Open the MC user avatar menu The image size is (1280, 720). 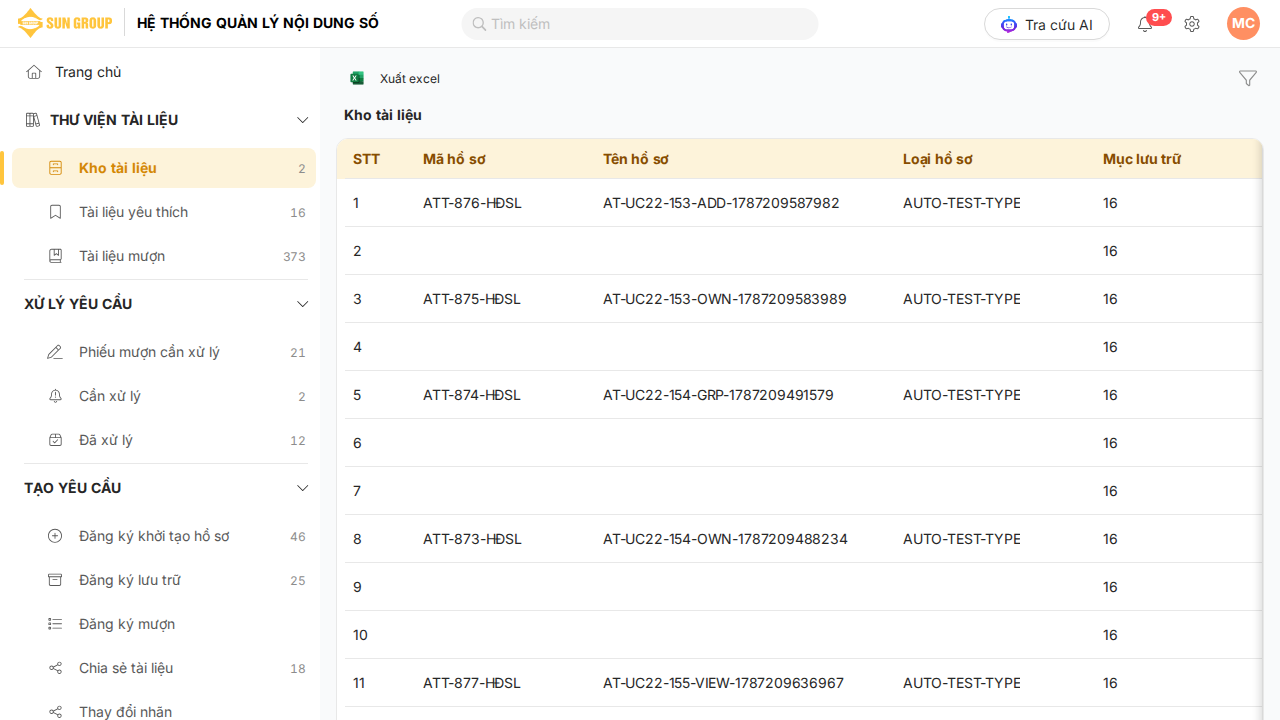1243,24
